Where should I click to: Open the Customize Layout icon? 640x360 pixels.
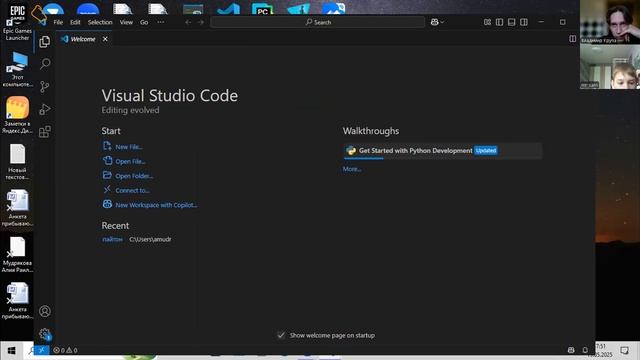point(487,22)
